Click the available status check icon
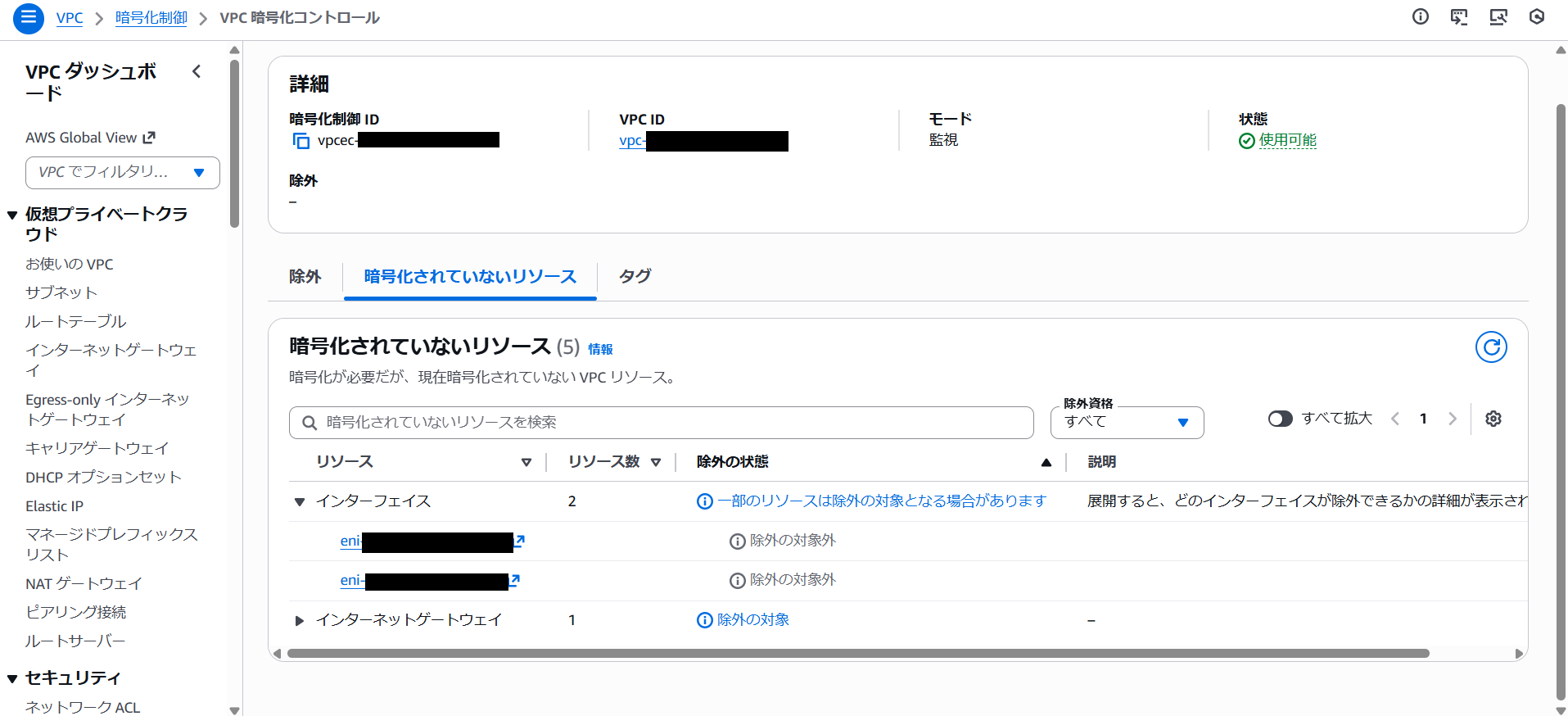Screen dimensions: 1568x716 [x=1247, y=141]
